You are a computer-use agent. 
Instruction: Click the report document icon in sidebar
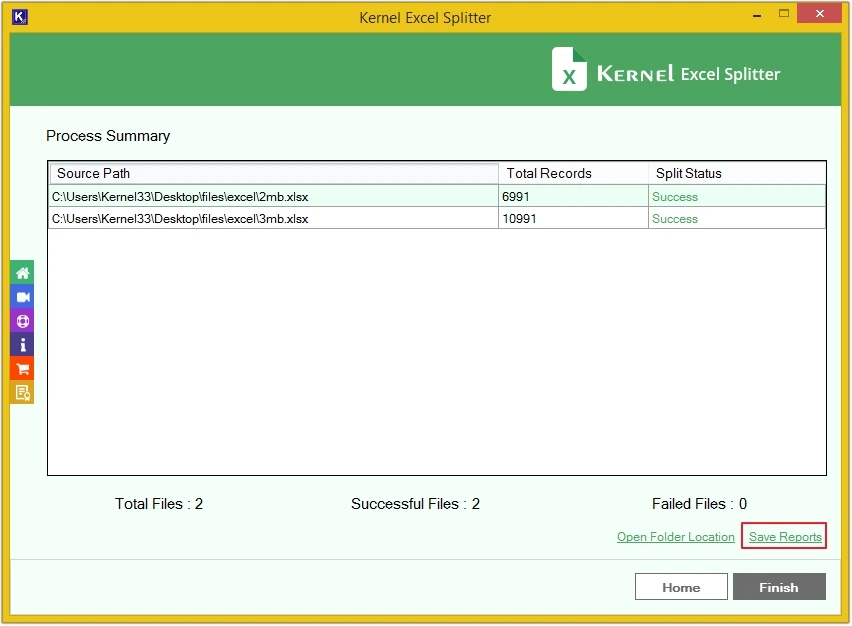coord(21,392)
